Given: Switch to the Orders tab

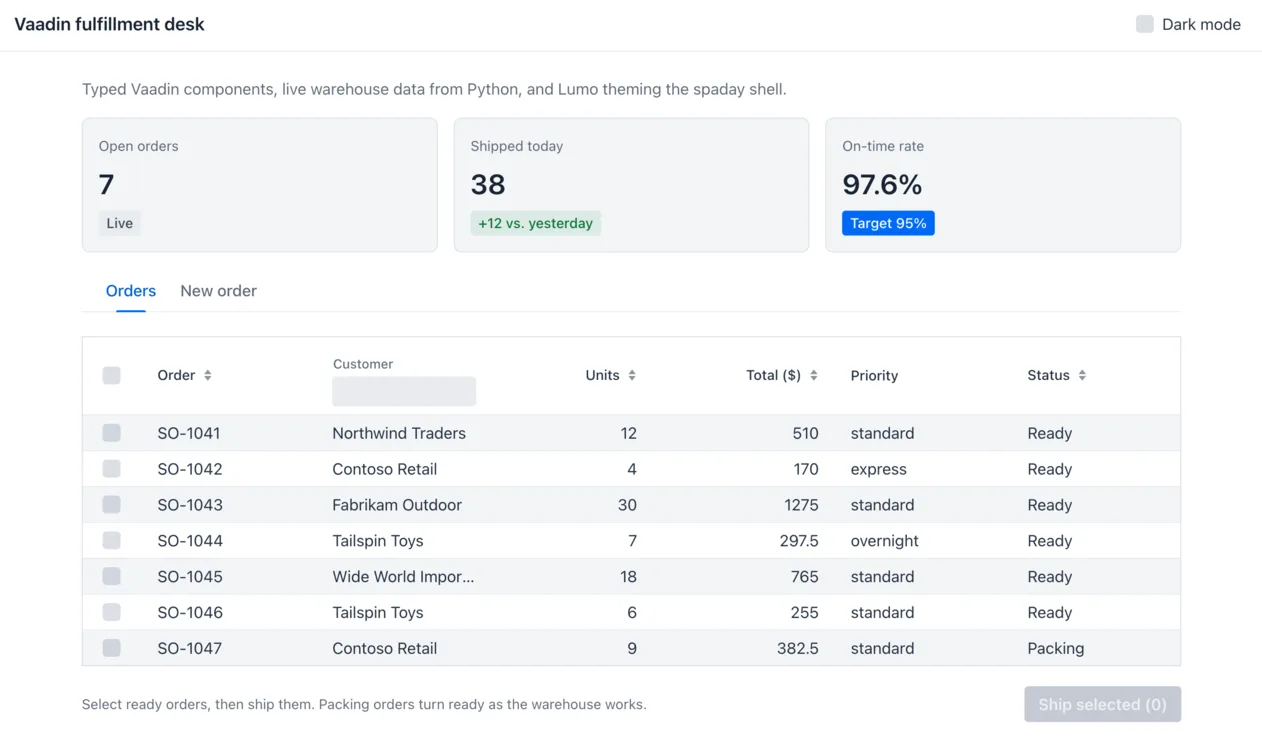Looking at the screenshot, I should click(131, 291).
